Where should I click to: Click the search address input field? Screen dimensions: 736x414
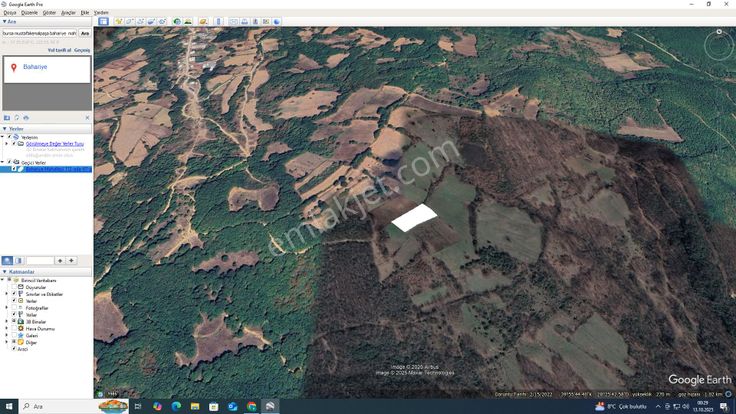pos(39,33)
